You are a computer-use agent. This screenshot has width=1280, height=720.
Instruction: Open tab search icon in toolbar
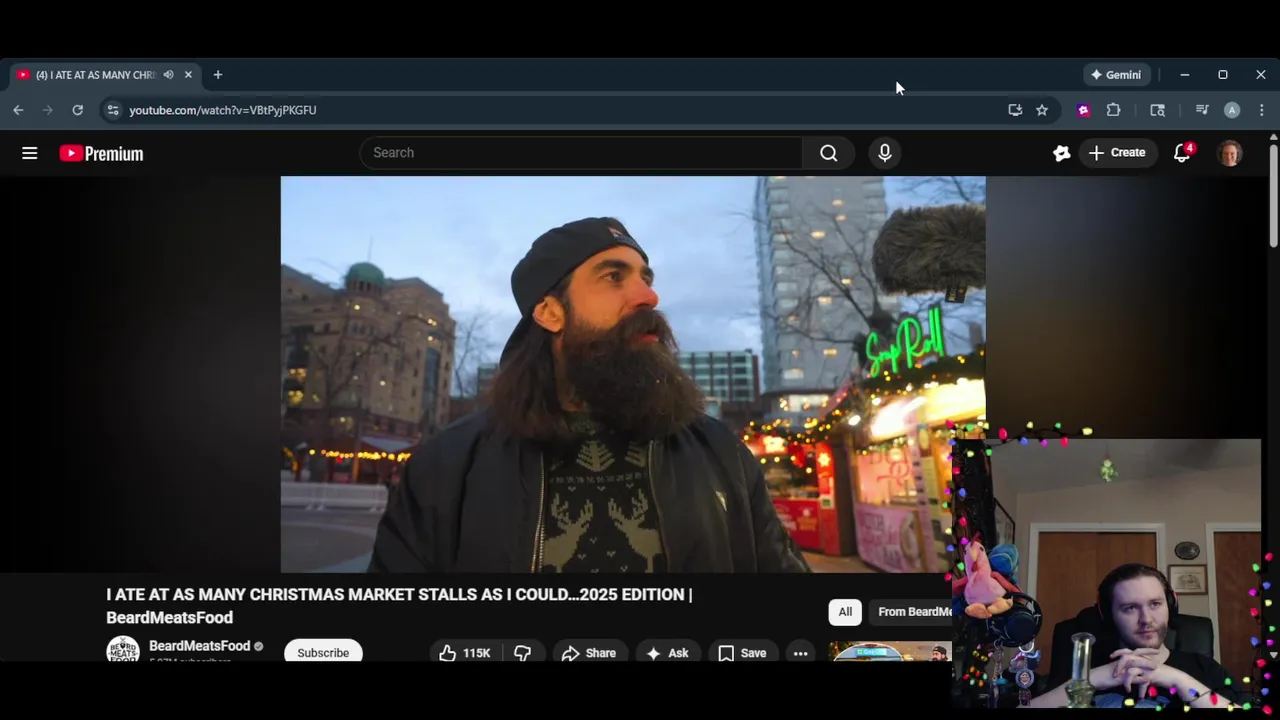[x=1157, y=110]
